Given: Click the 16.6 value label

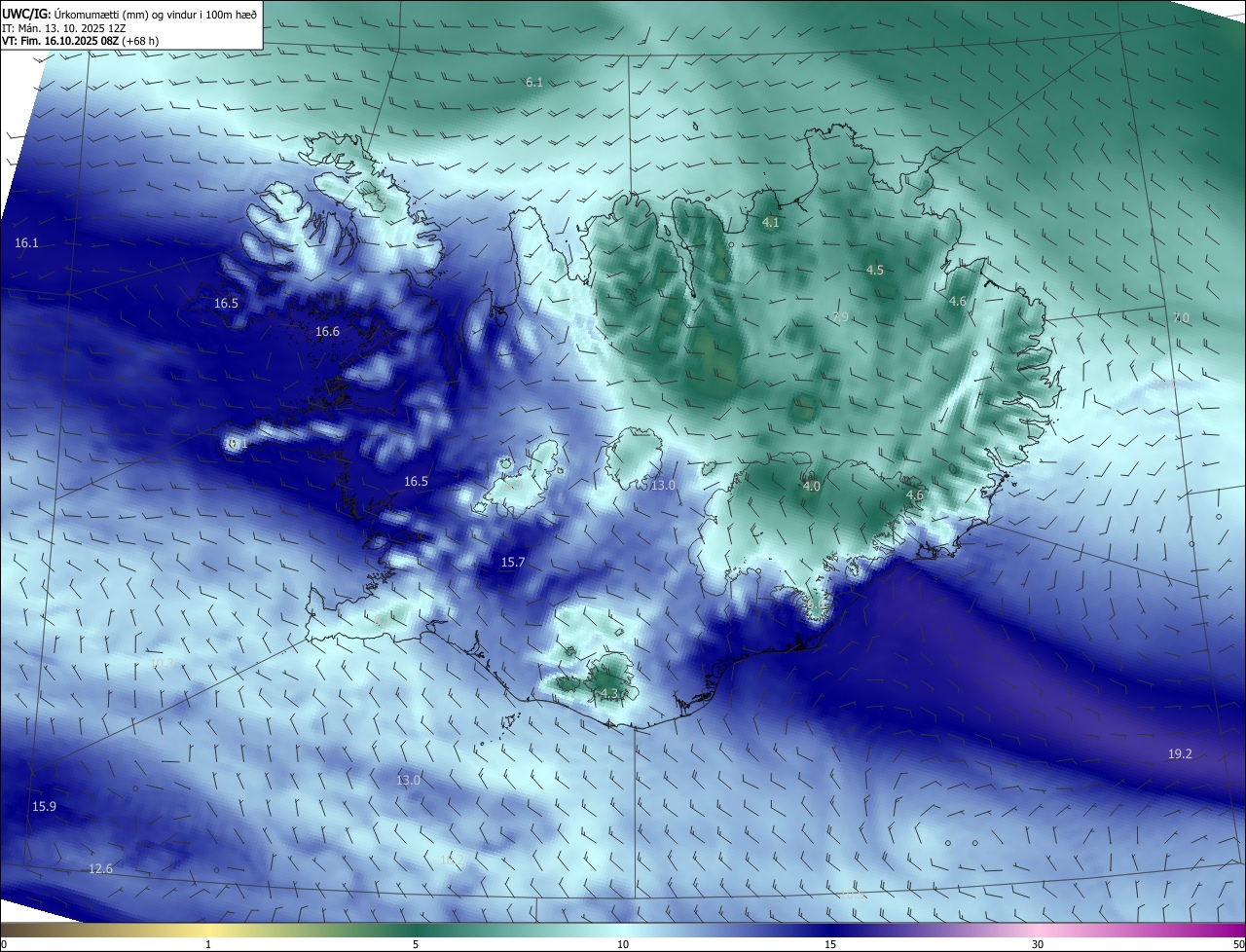Looking at the screenshot, I should (x=327, y=332).
